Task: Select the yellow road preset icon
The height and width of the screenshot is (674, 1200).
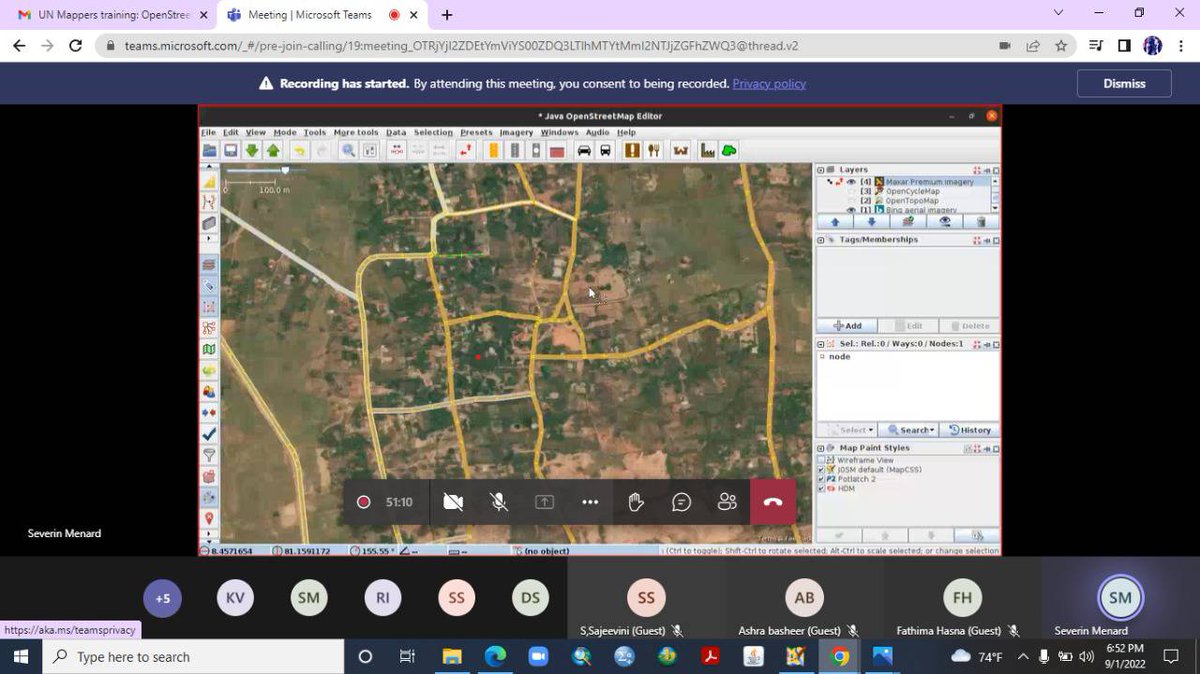Action: pos(493,151)
